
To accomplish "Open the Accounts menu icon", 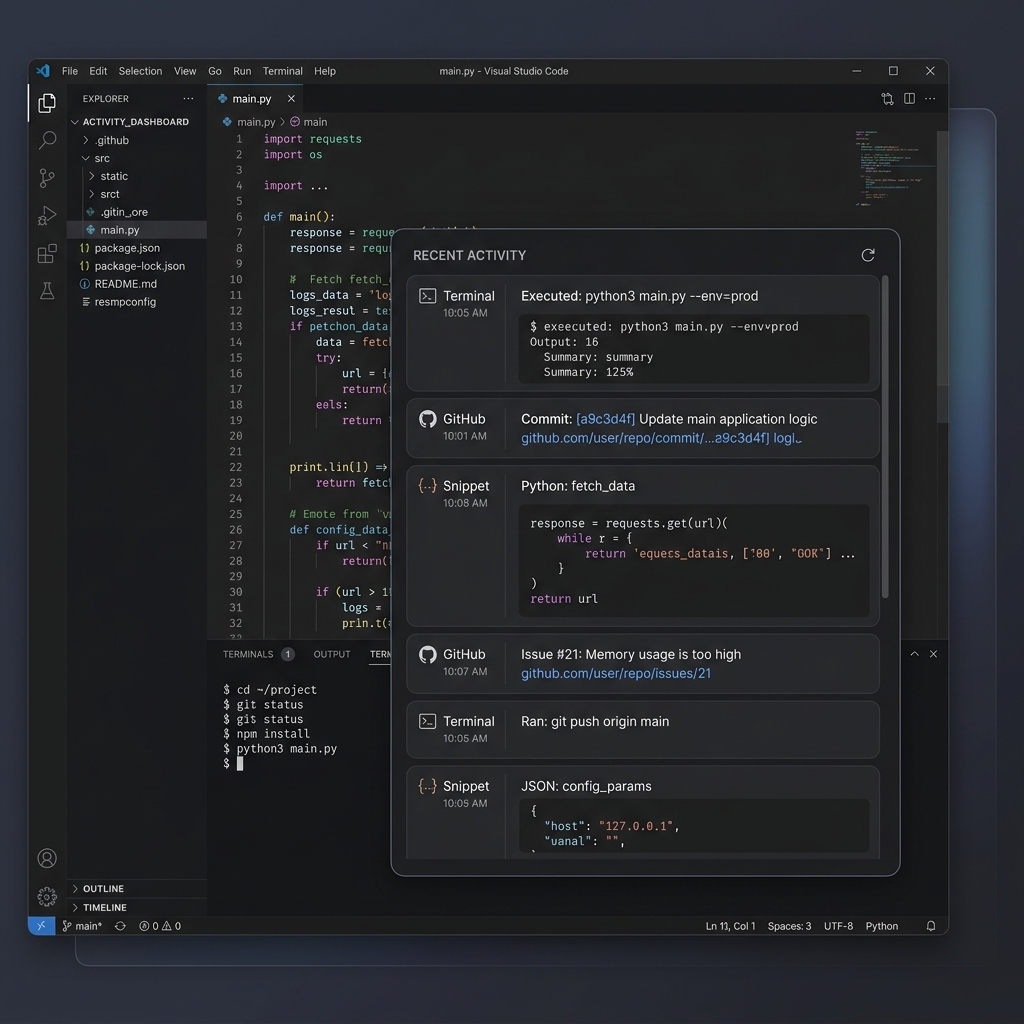I will pos(47,858).
